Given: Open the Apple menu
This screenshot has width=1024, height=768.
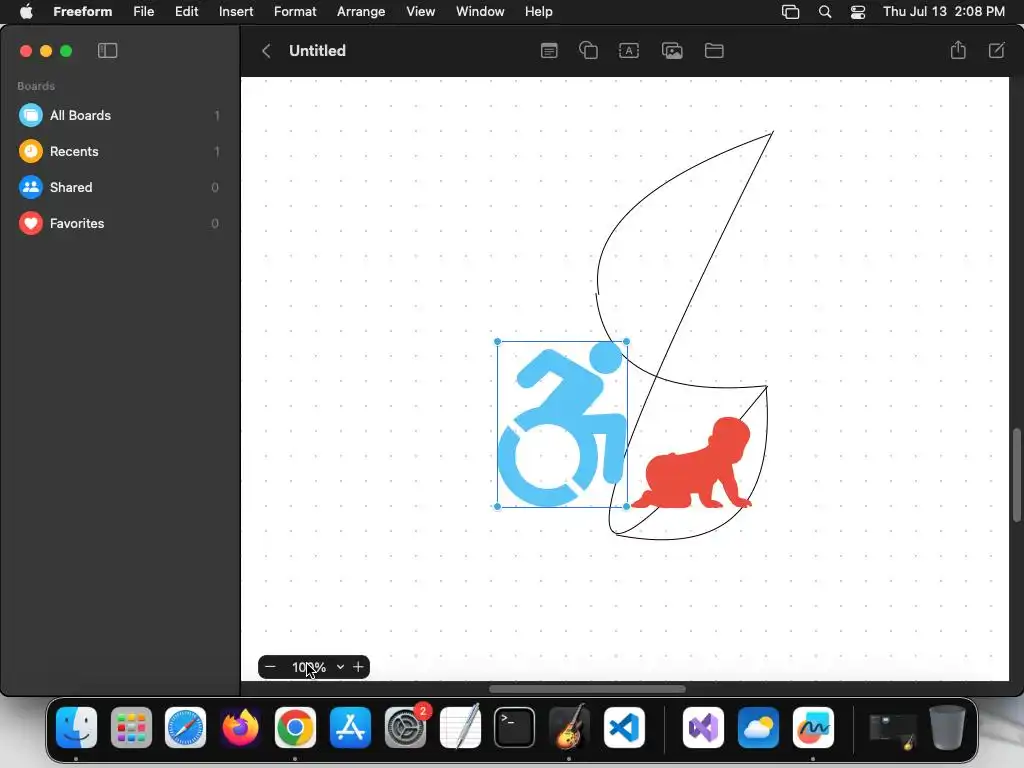Looking at the screenshot, I should 26,12.
